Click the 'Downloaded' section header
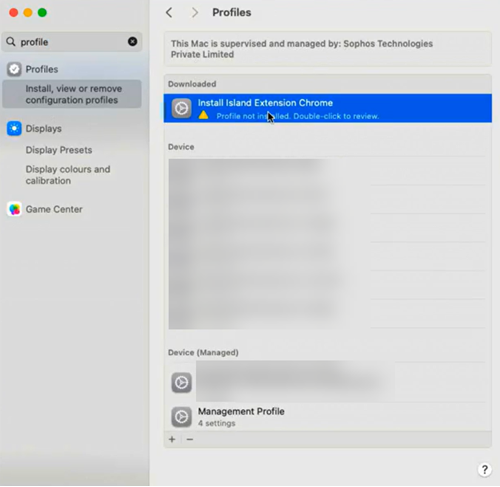Viewport: 500px width, 487px height. tap(192, 84)
